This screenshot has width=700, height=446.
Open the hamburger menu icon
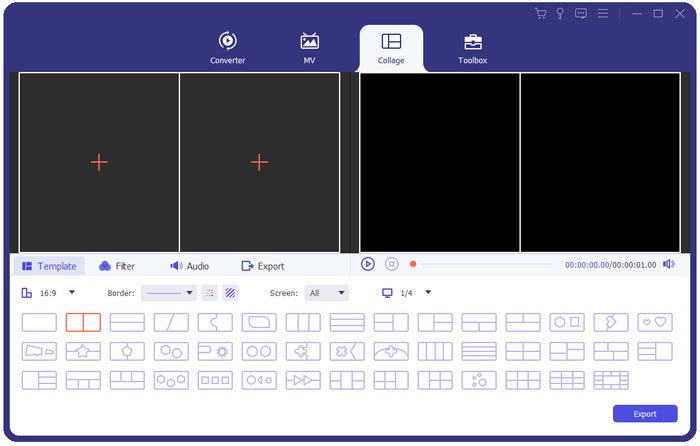(x=603, y=13)
